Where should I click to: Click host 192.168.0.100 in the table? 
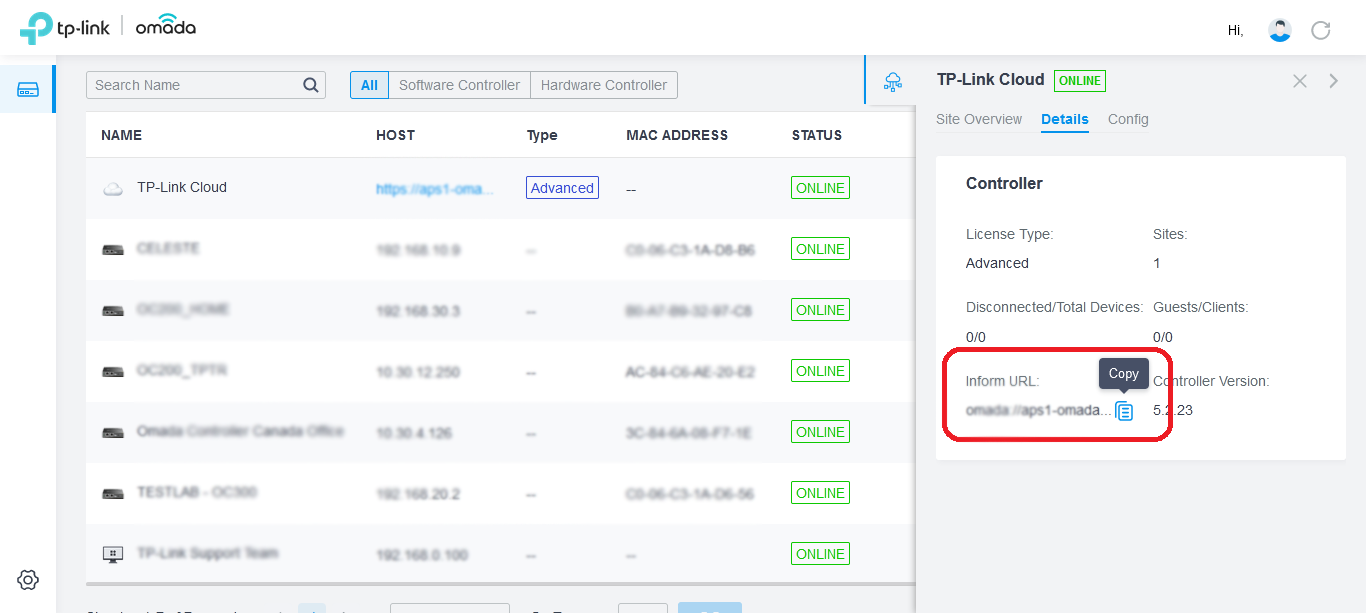[422, 555]
